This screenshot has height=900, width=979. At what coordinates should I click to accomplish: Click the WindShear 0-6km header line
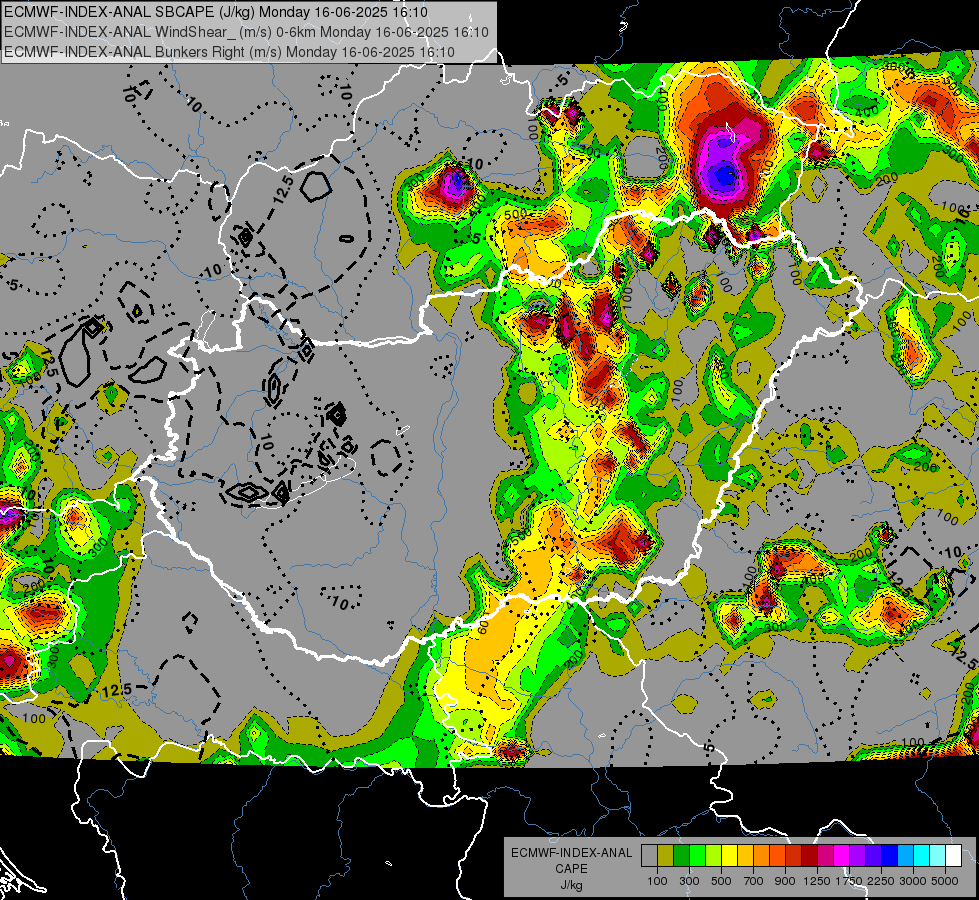click(x=246, y=32)
